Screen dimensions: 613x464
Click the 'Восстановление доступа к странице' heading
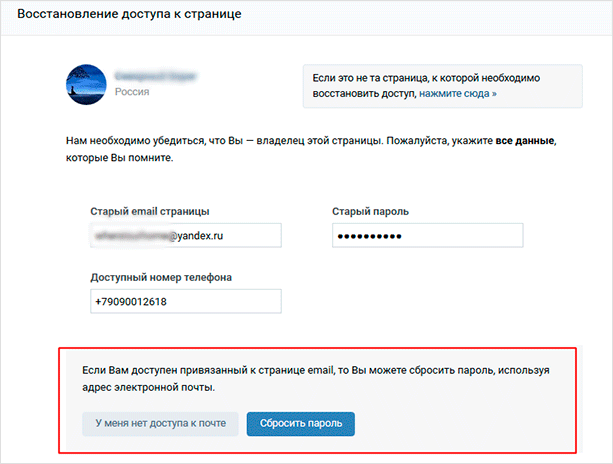coord(129,14)
